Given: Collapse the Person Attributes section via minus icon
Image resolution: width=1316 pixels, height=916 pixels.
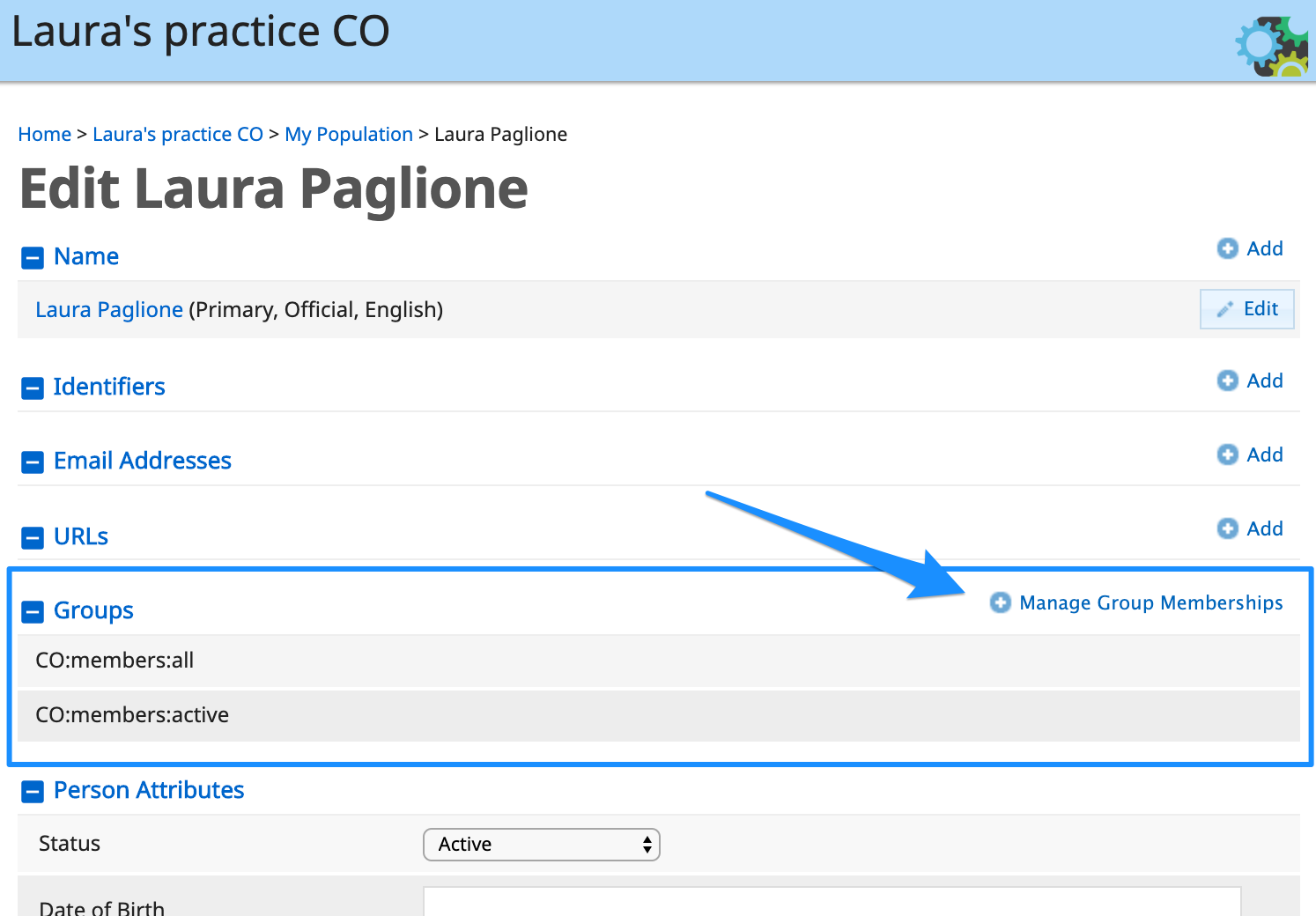Looking at the screenshot, I should [33, 792].
